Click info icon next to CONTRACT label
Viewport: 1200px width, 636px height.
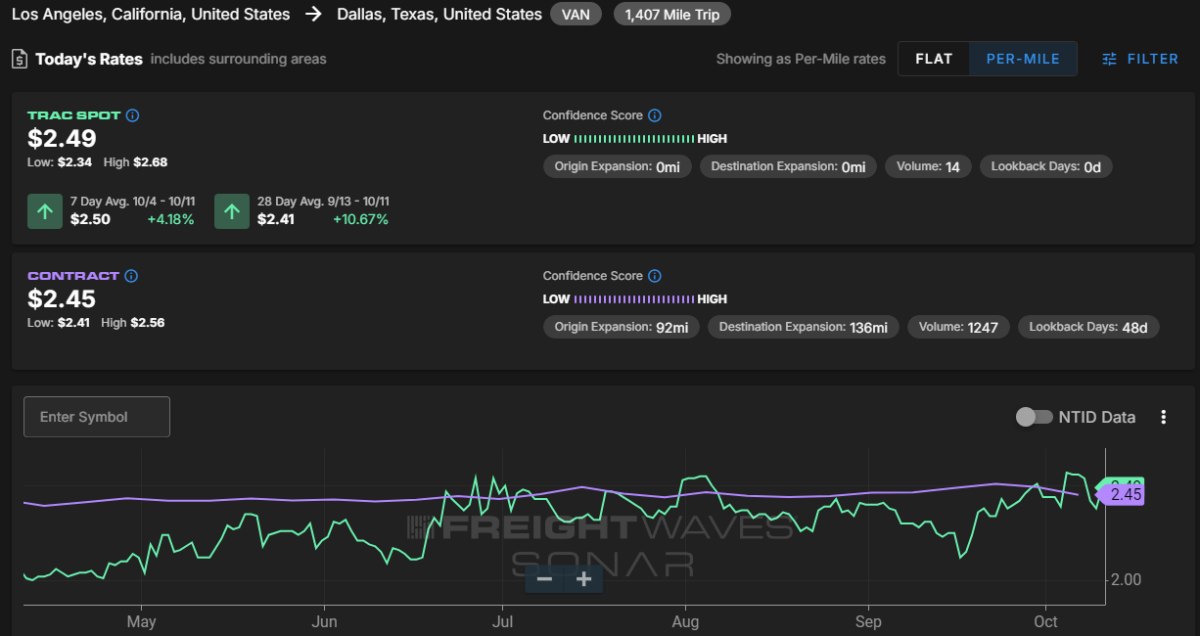(131, 276)
